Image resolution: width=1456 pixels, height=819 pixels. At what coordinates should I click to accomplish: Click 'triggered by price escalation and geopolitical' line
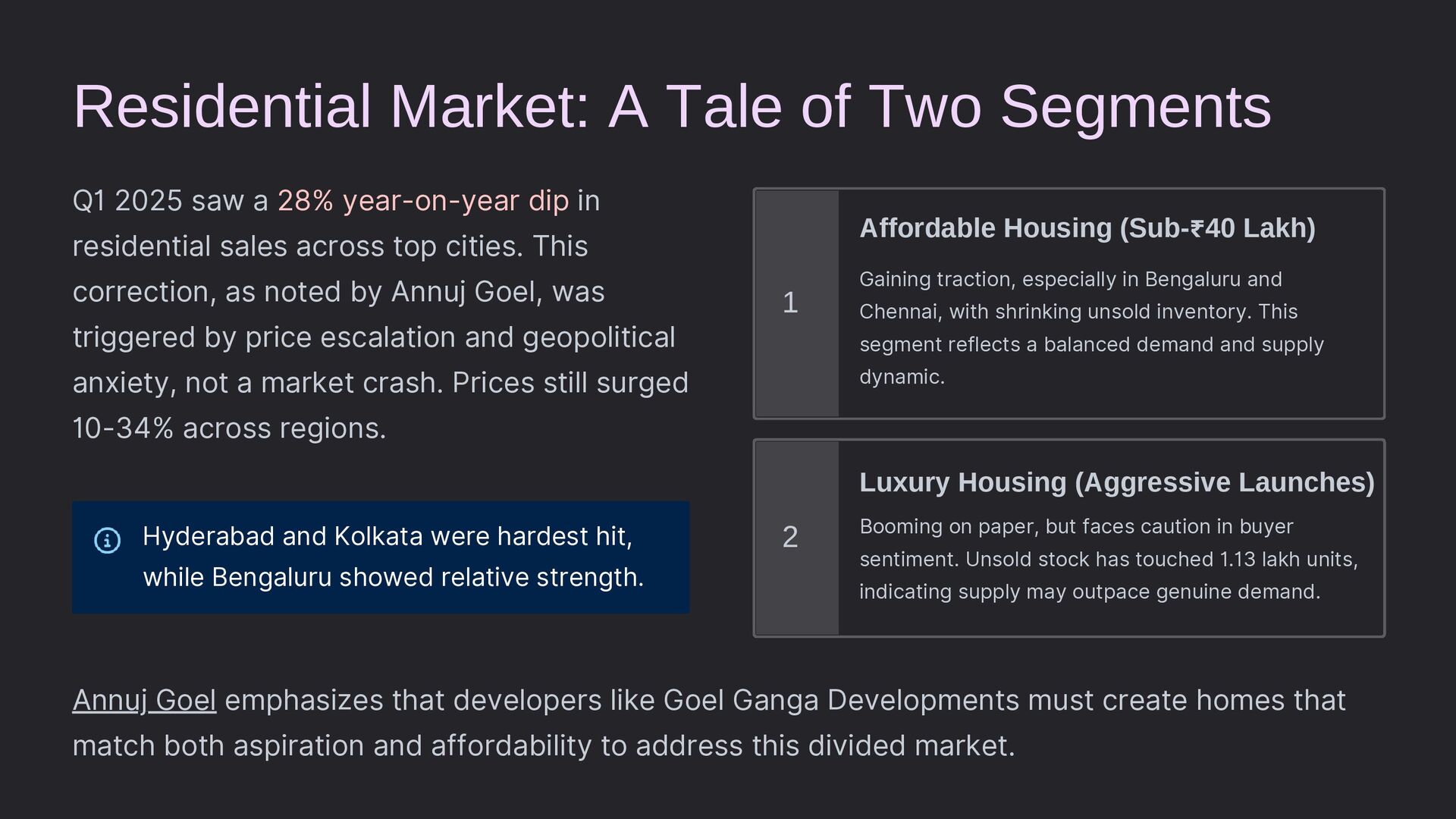373,337
